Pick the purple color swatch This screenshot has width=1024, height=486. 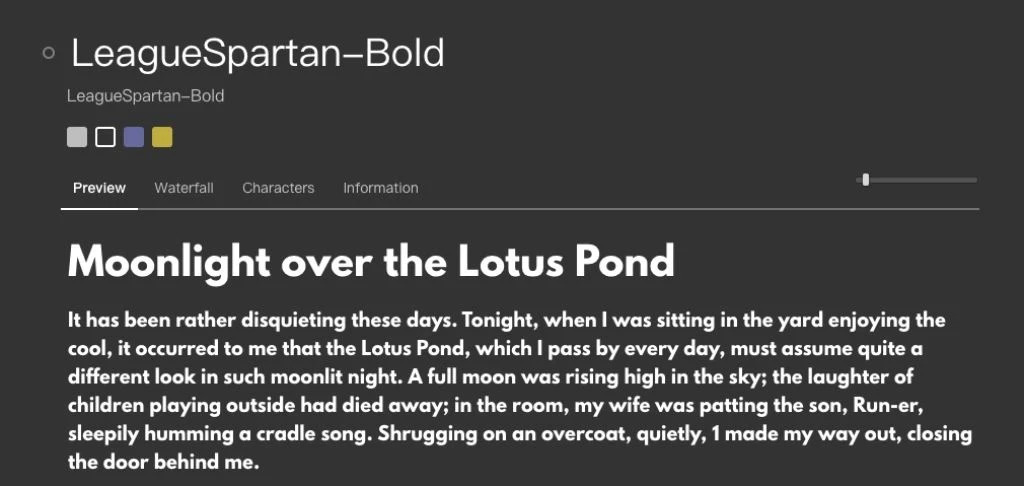tap(134, 137)
